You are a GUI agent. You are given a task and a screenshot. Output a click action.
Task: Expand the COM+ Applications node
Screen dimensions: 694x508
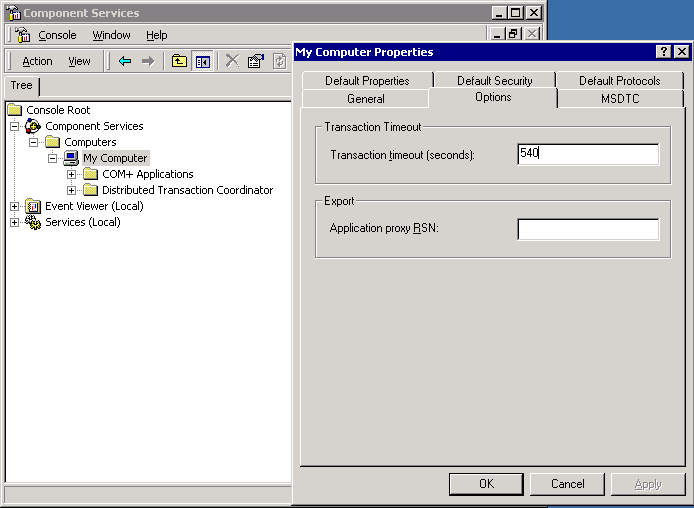[71, 174]
